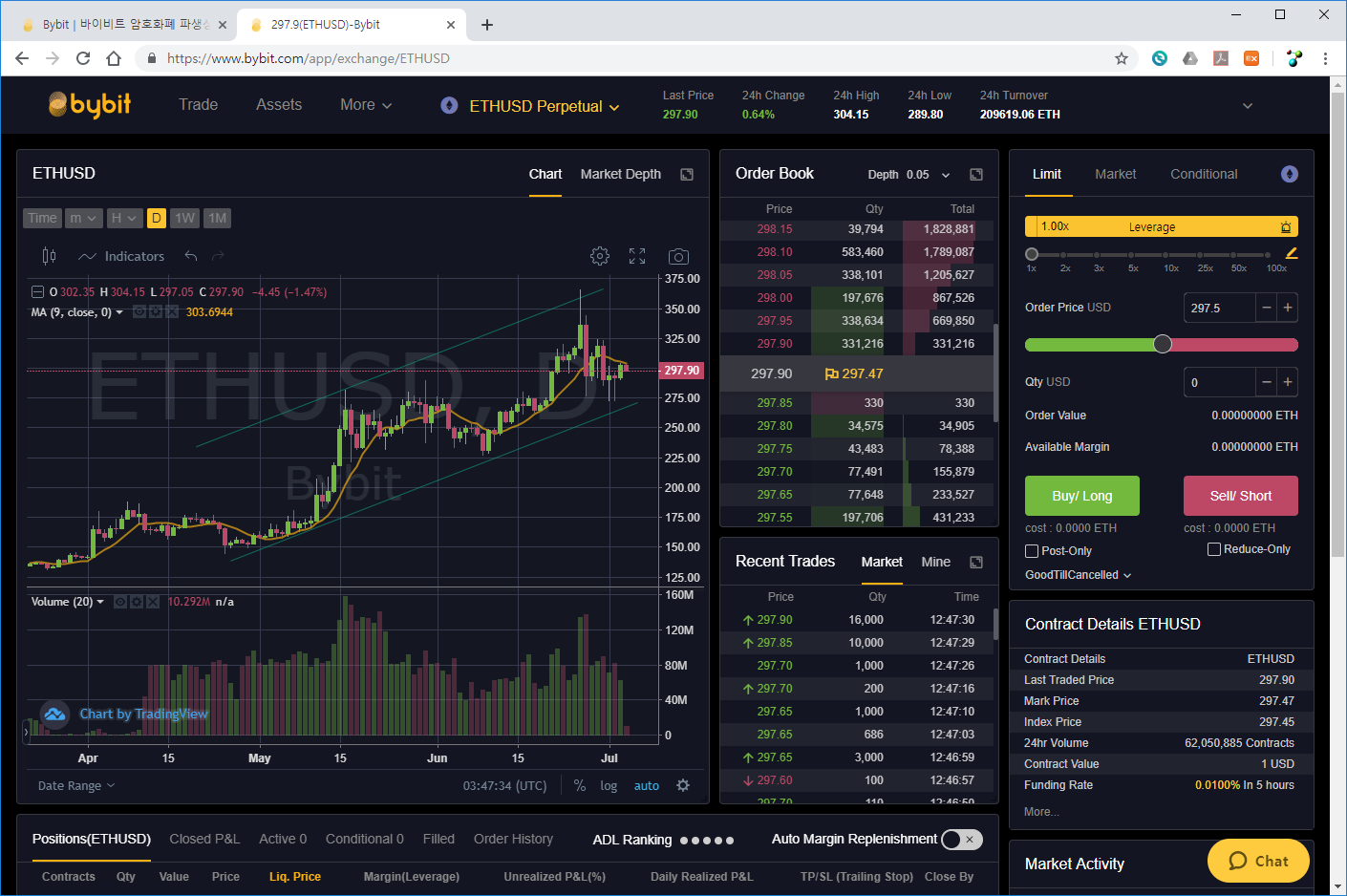Open the Chat support button
This screenshot has width=1347, height=896.
point(1258,861)
